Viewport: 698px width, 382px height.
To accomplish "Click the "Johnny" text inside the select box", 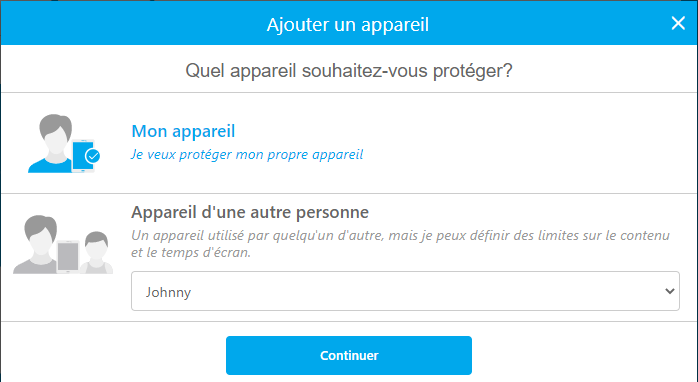I will [x=168, y=292].
